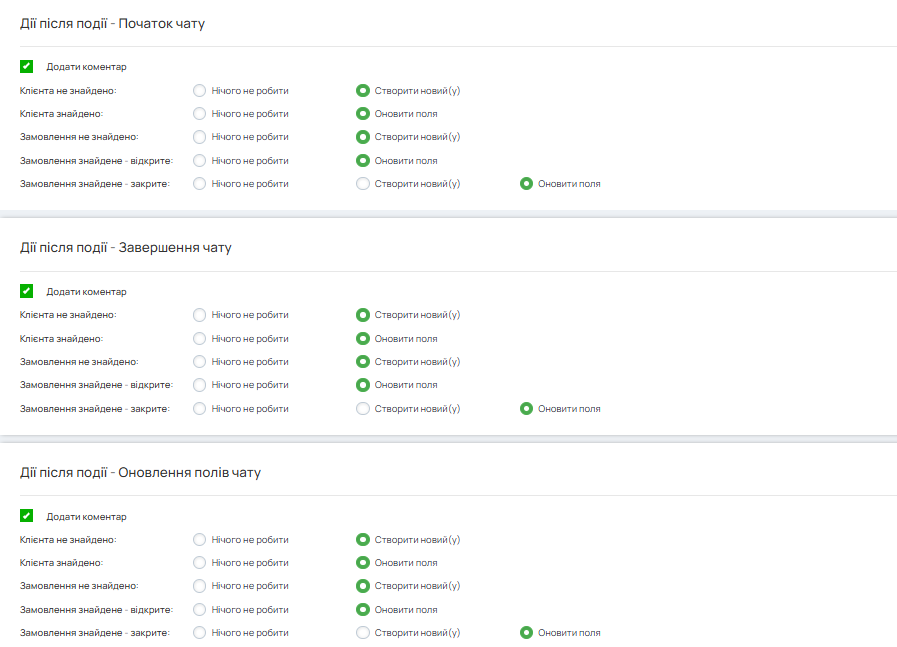Оновлення полів чату: 'Клієнта не знайдено' to 'Нічого не робити'
Screen dimensions: 897x647
pyautogui.click(x=200, y=540)
